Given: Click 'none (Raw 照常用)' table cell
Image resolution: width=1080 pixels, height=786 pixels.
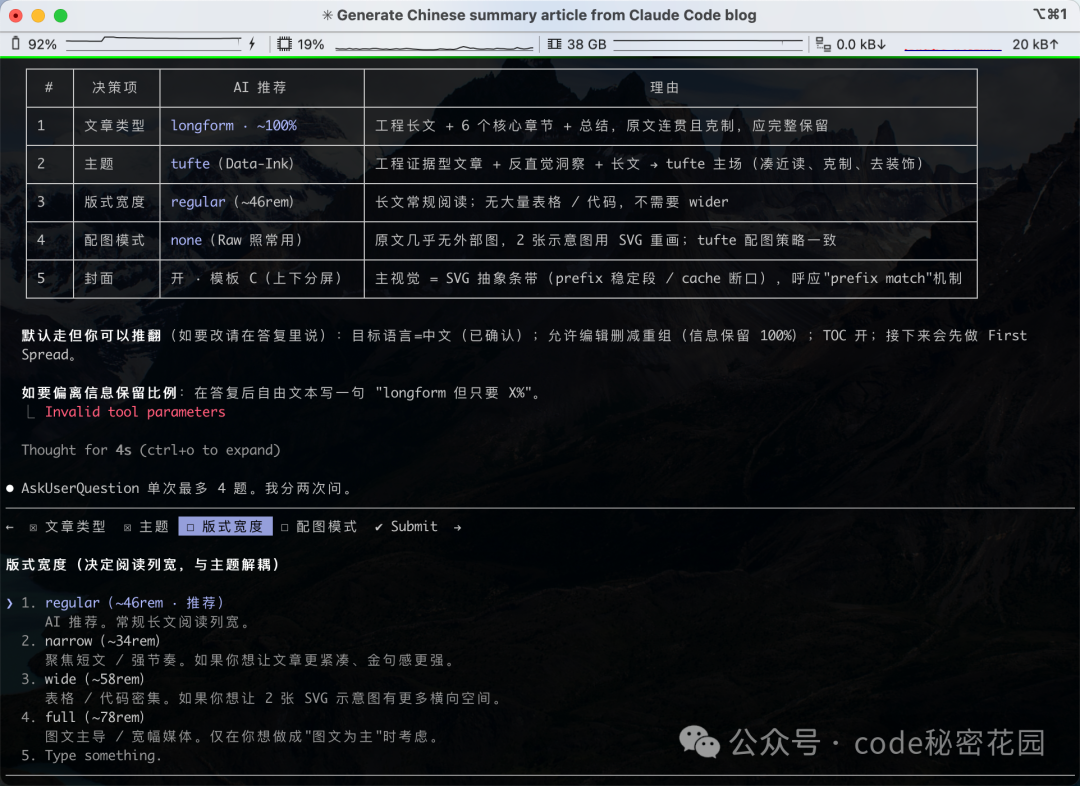Looking at the screenshot, I should tap(262, 240).
